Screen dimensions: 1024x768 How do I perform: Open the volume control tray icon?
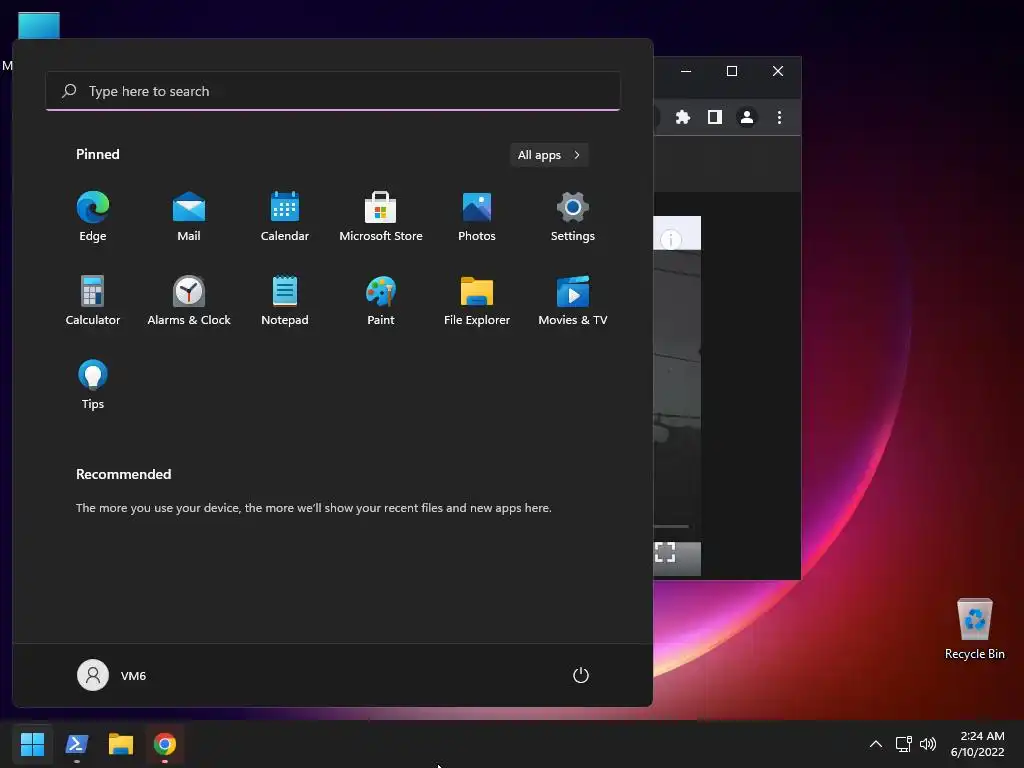pos(927,744)
